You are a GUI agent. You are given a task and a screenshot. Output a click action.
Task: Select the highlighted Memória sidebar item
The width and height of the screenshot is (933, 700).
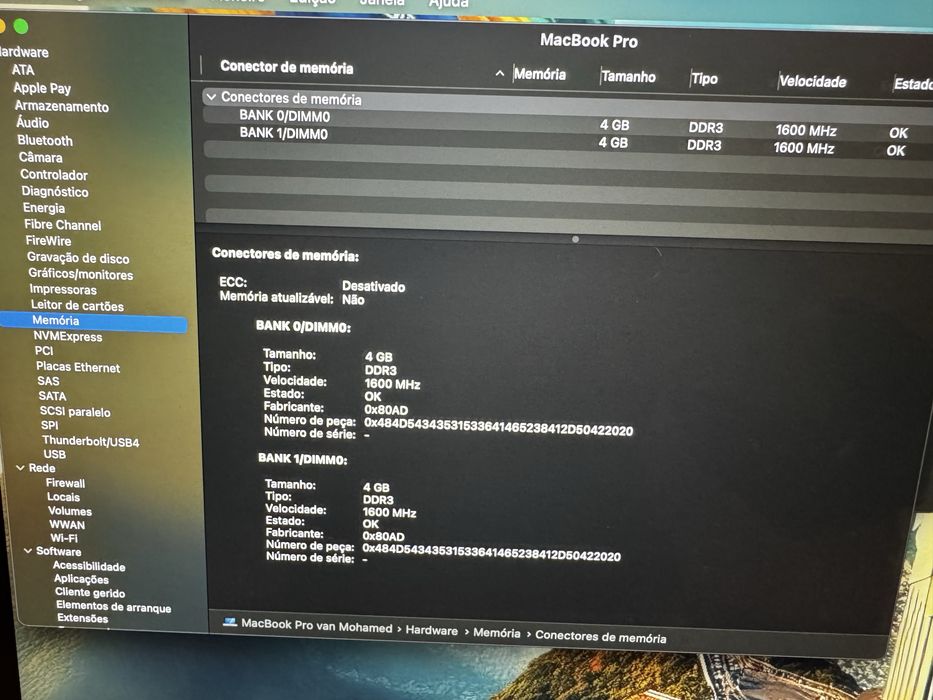coord(93,321)
